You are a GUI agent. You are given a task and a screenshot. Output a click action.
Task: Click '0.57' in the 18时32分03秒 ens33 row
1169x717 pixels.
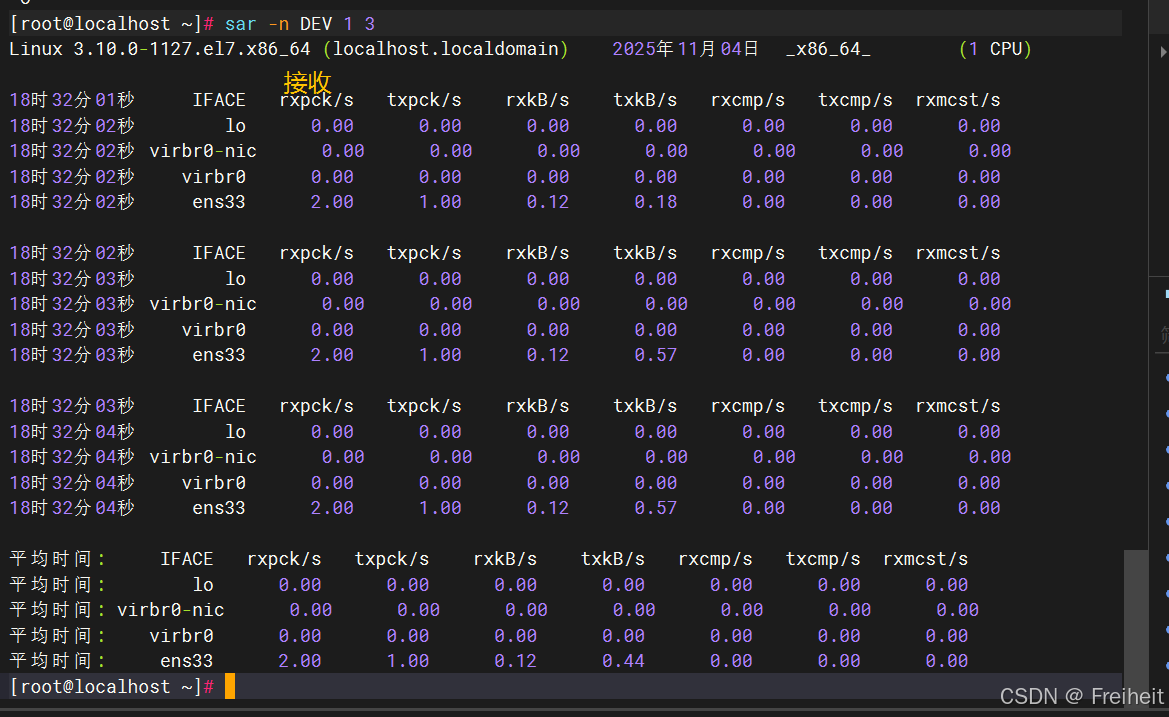coord(656,355)
